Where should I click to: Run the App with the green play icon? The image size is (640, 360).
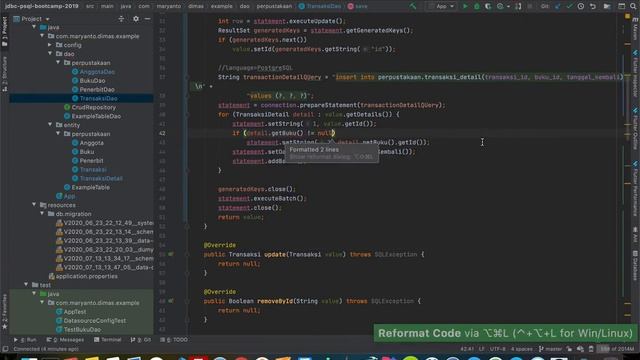(x=465, y=6)
